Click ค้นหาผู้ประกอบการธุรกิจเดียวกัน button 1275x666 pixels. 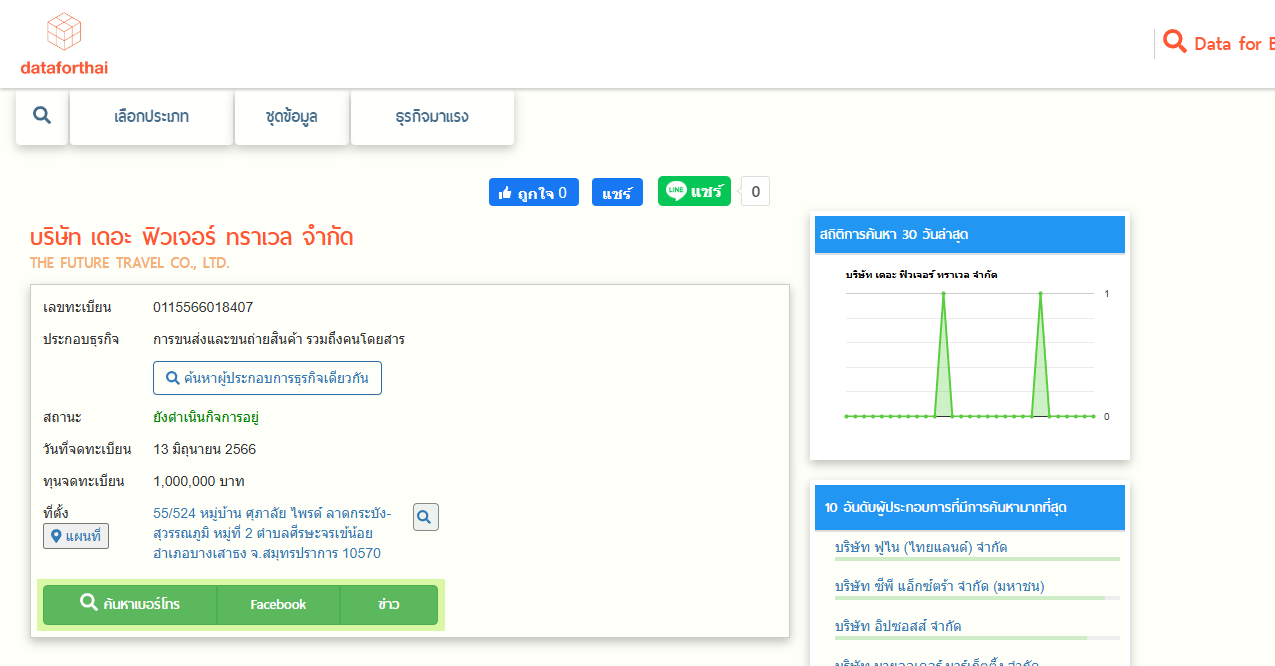pyautogui.click(x=267, y=379)
